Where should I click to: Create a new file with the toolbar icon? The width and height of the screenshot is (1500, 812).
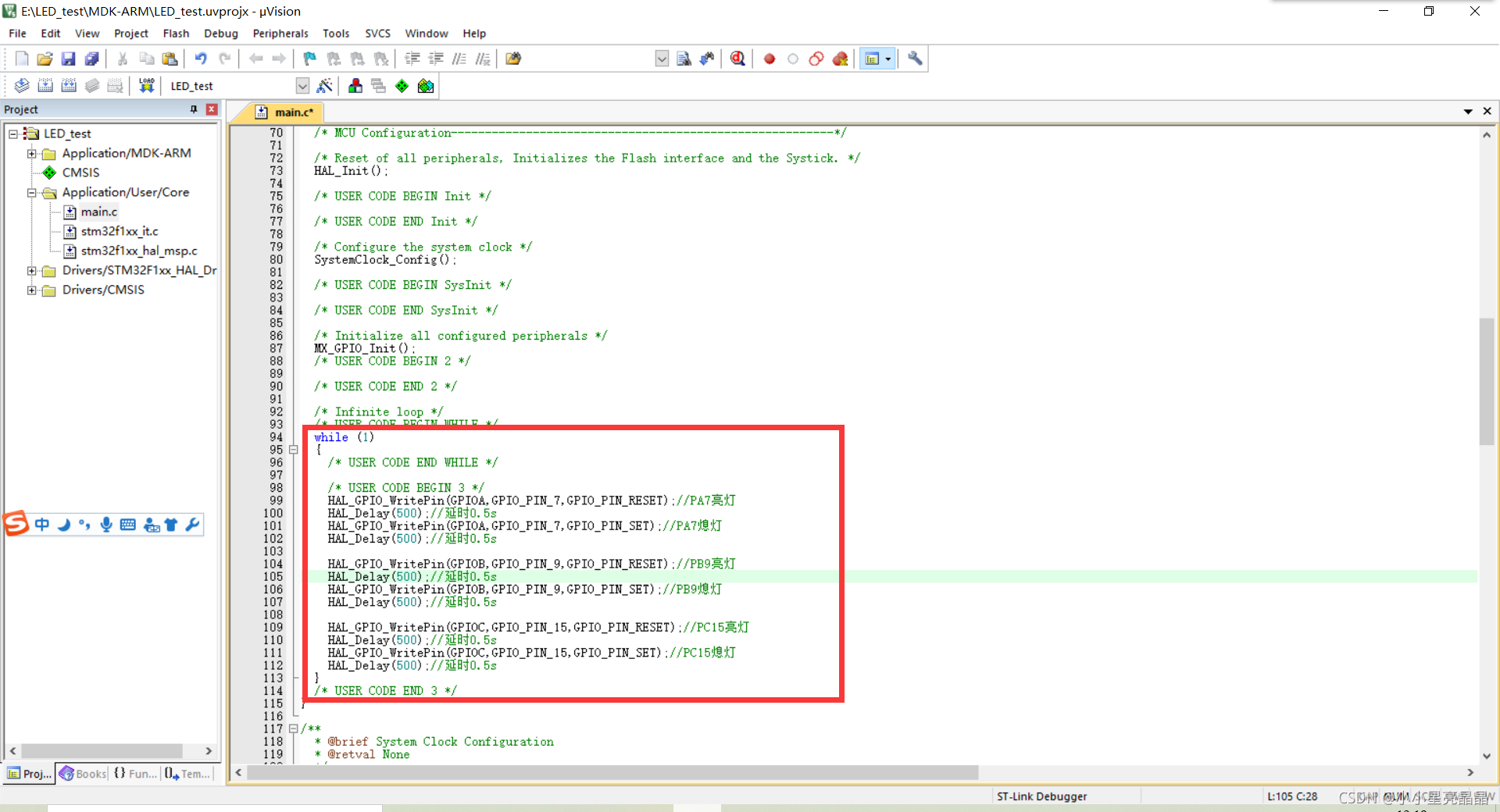22,59
